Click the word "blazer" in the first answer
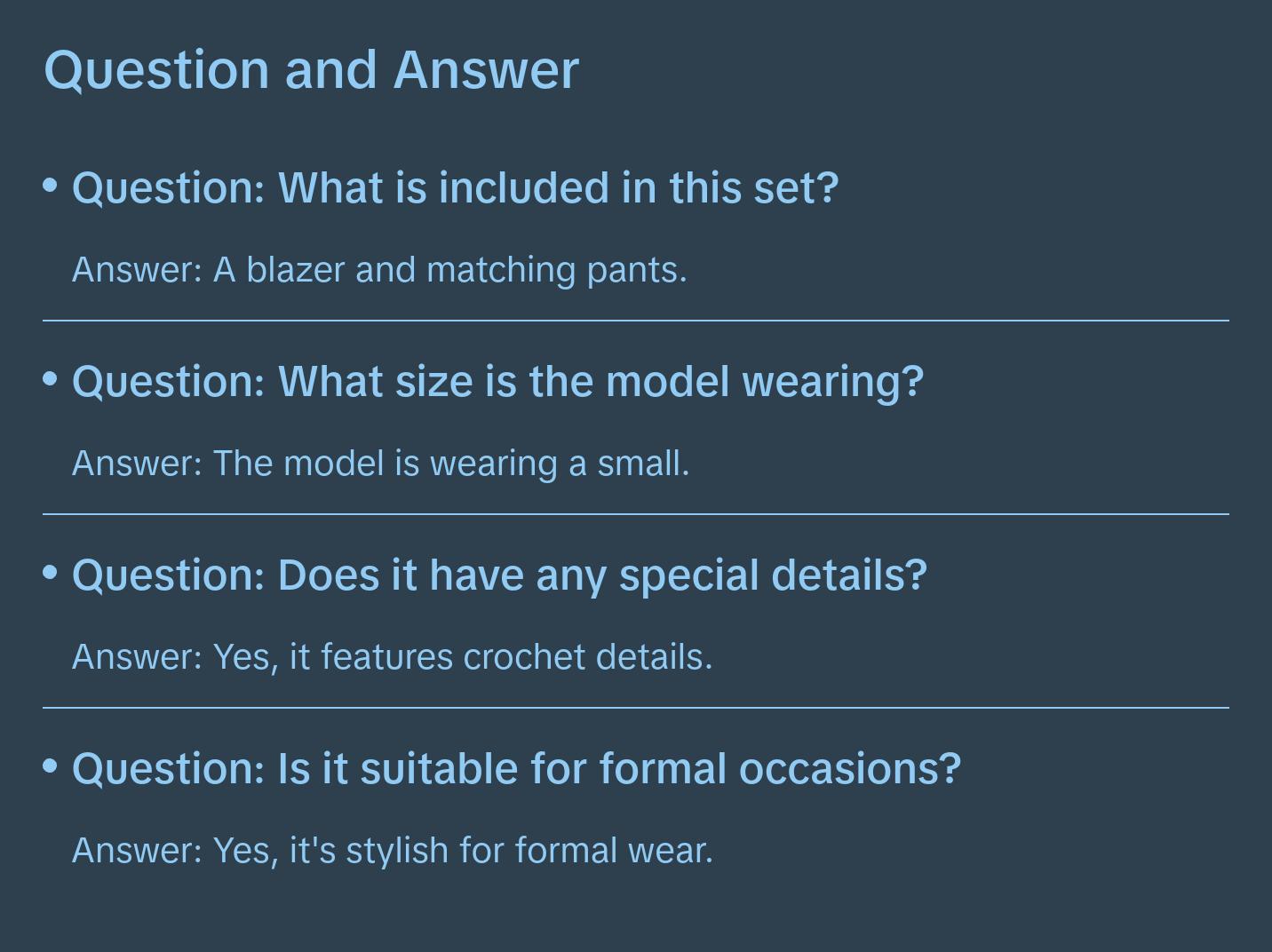The height and width of the screenshot is (952, 1272). click(295, 270)
